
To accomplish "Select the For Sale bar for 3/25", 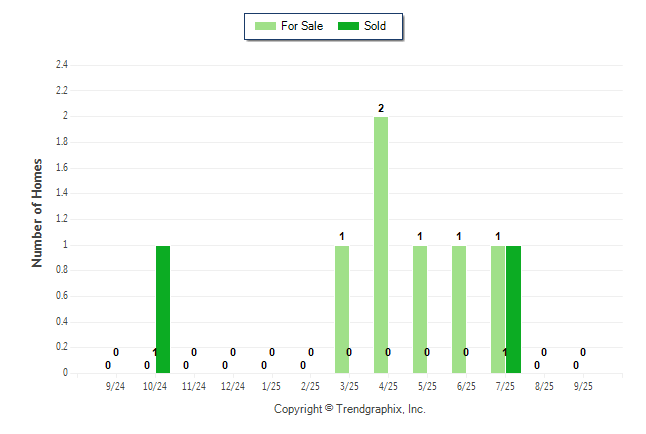I will point(342,309).
